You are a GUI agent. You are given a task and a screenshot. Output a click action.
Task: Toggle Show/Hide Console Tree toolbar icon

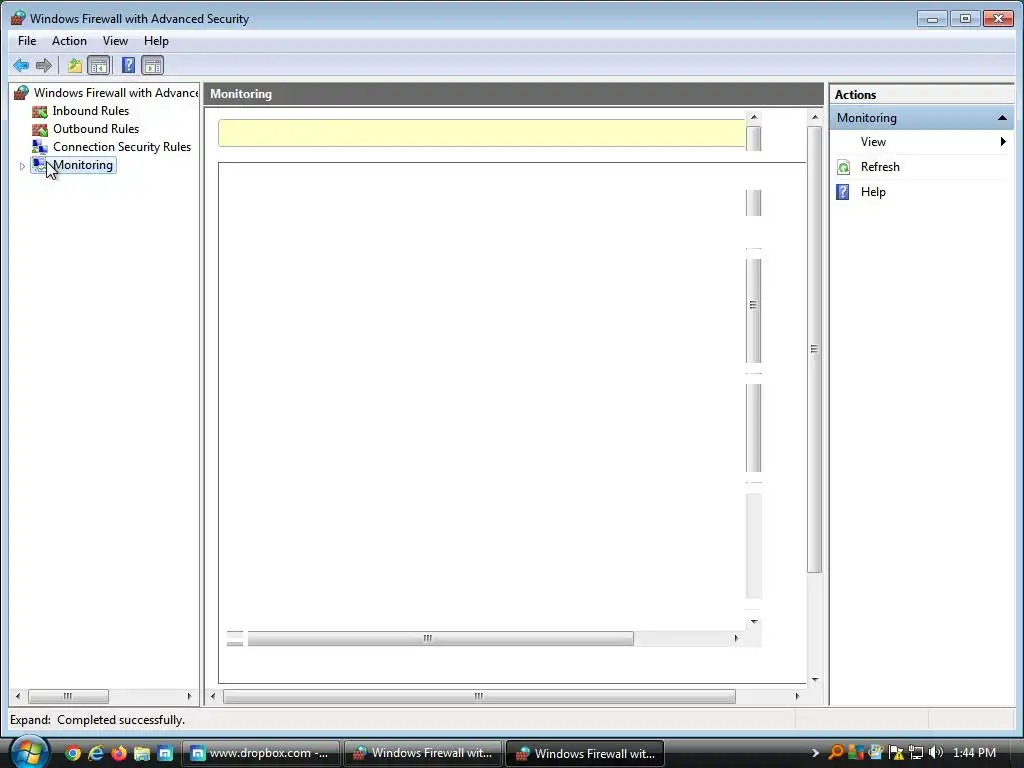point(99,65)
